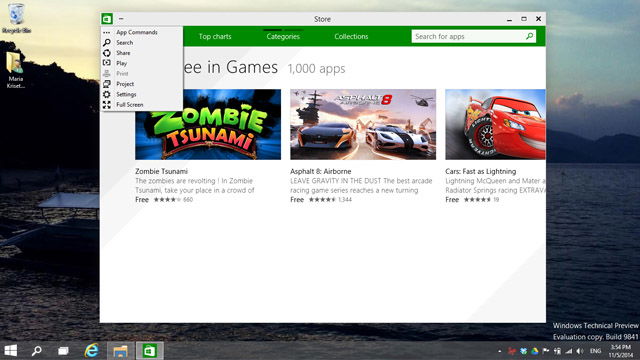Click the Asphalt 8: Airborne title link

point(320,171)
